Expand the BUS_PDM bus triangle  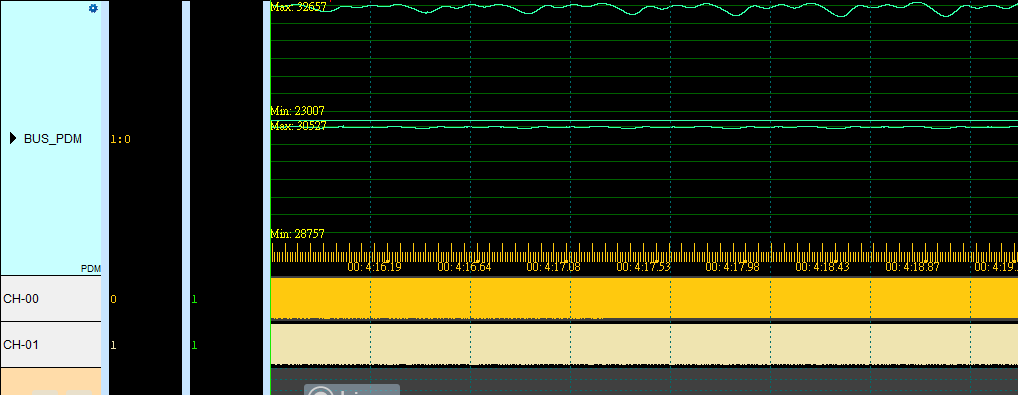(x=13, y=138)
